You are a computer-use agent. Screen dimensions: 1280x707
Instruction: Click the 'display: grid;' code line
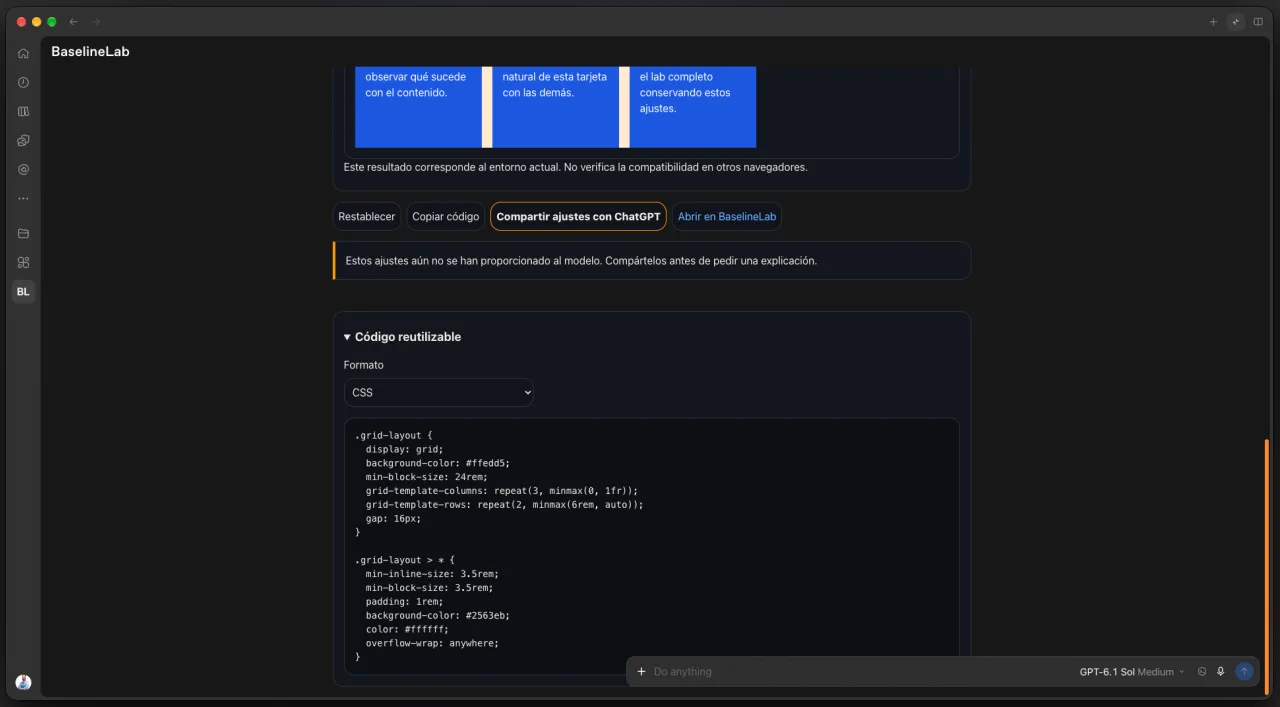404,450
